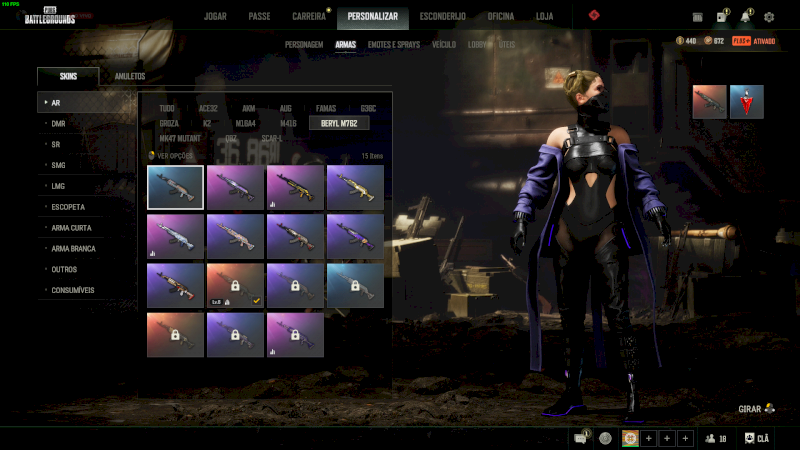Image resolution: width=800 pixels, height=450 pixels.
Task: Click the orange PLUS+ badge
Action: (741, 41)
